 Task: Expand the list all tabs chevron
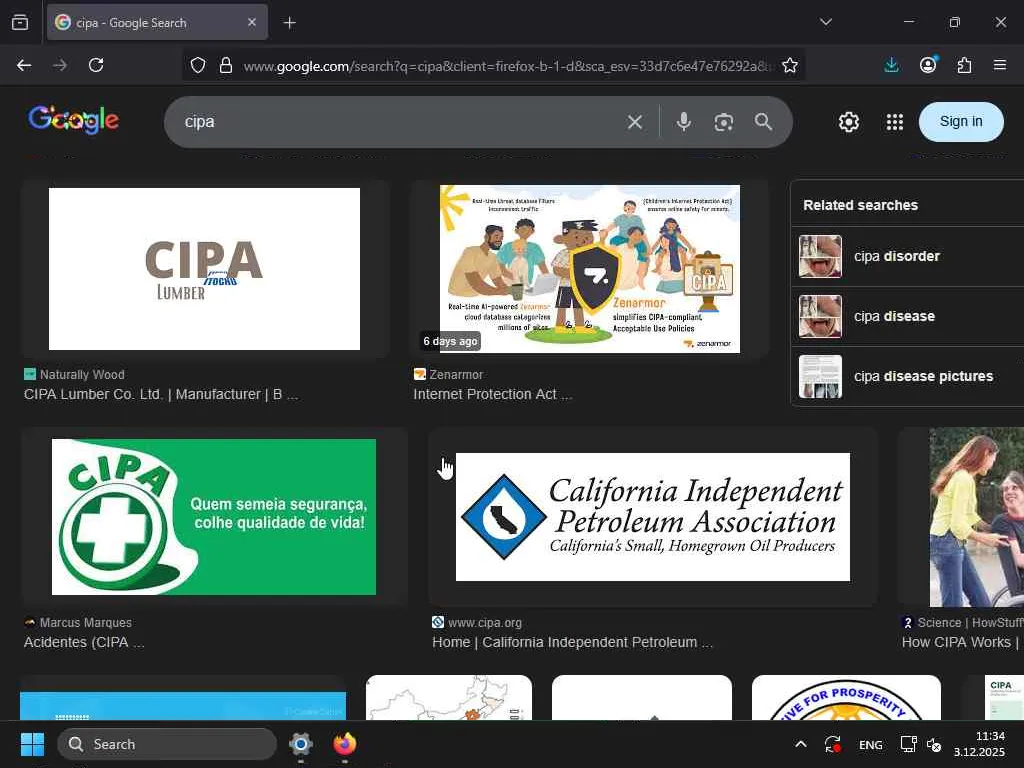[825, 22]
